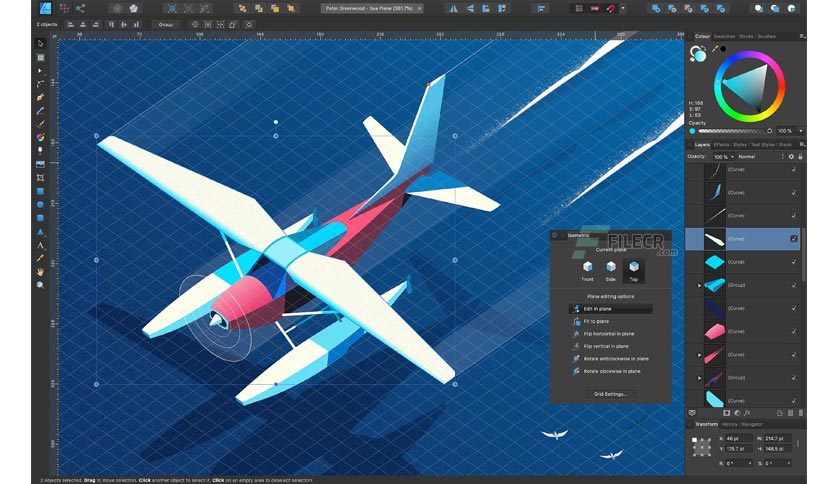This screenshot has height=484, width=836.
Task: Select the Artistic Text tool
Action: (x=41, y=244)
